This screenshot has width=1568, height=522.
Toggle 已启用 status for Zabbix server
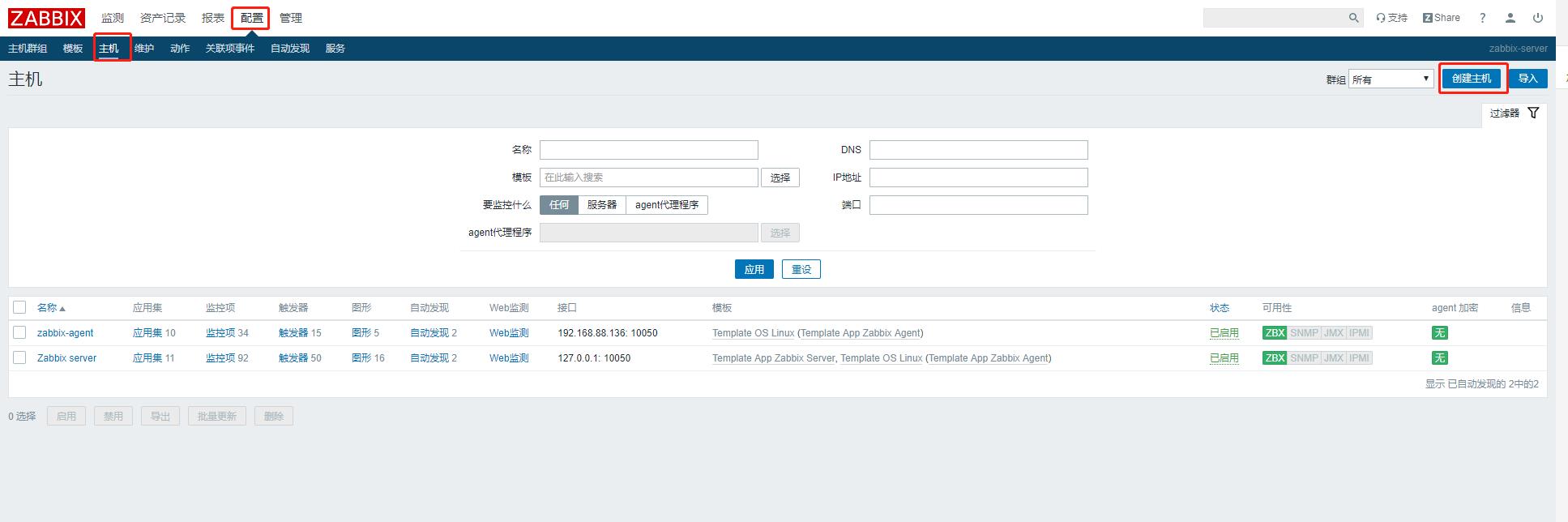(1224, 358)
